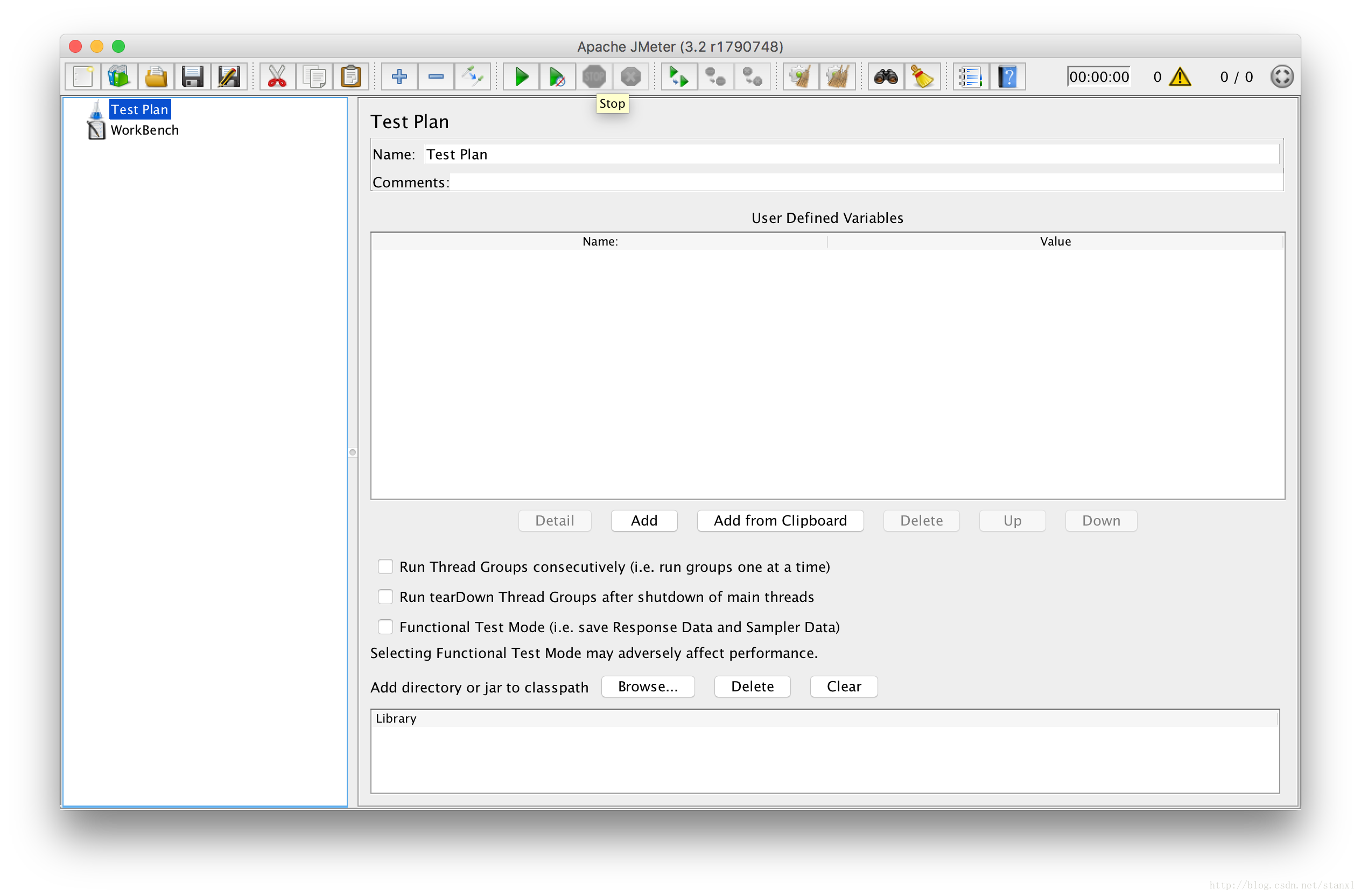Paste with the clipboard icon
Screen dimensions: 1361x896
coord(350,76)
